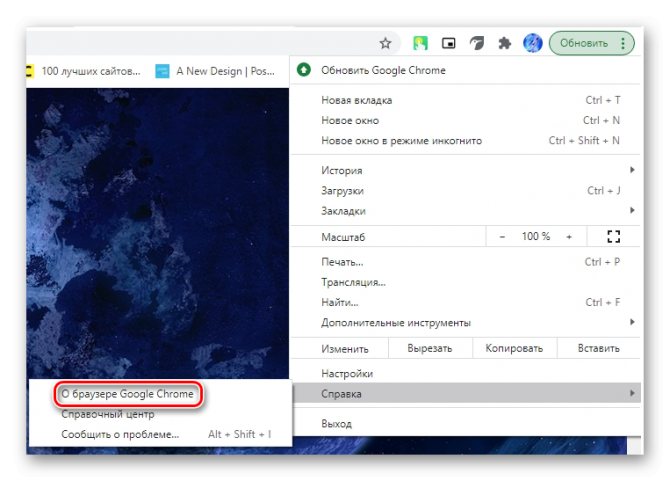Select Найти... find option
Viewport: 670px width, 481px height.
466,302
